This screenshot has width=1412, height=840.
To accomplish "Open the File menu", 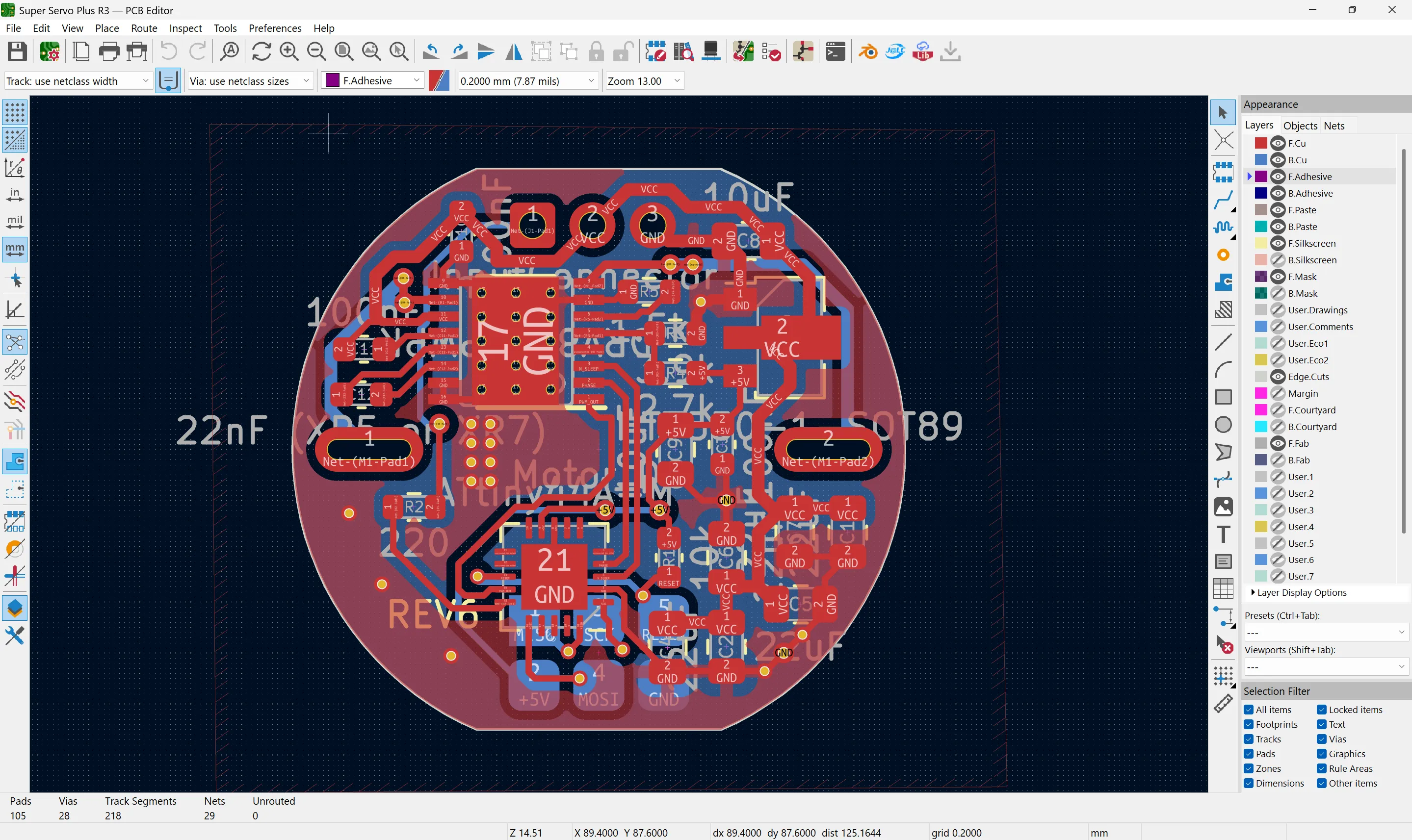I will tap(13, 28).
